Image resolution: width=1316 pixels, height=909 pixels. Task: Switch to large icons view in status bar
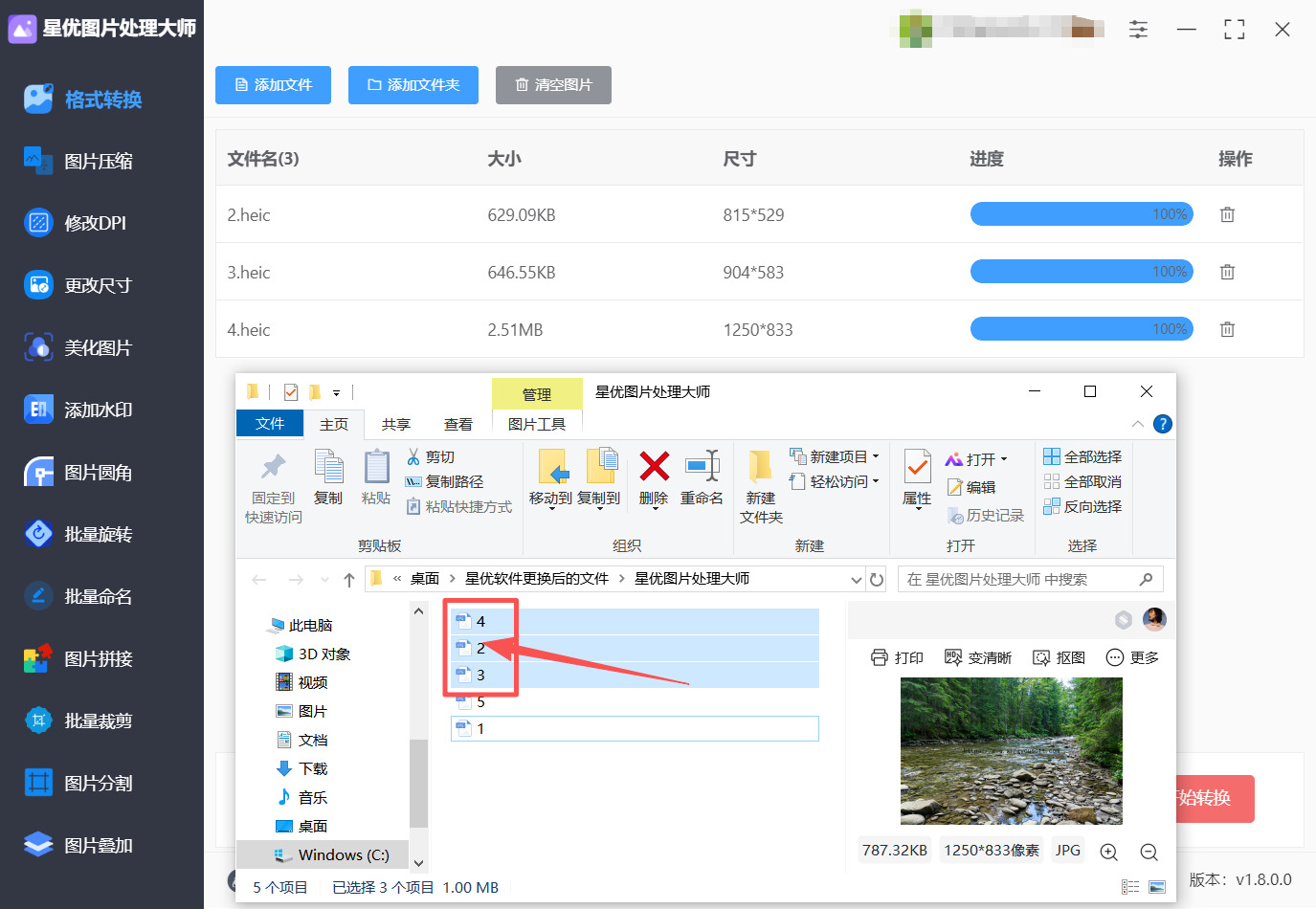coord(1157,887)
